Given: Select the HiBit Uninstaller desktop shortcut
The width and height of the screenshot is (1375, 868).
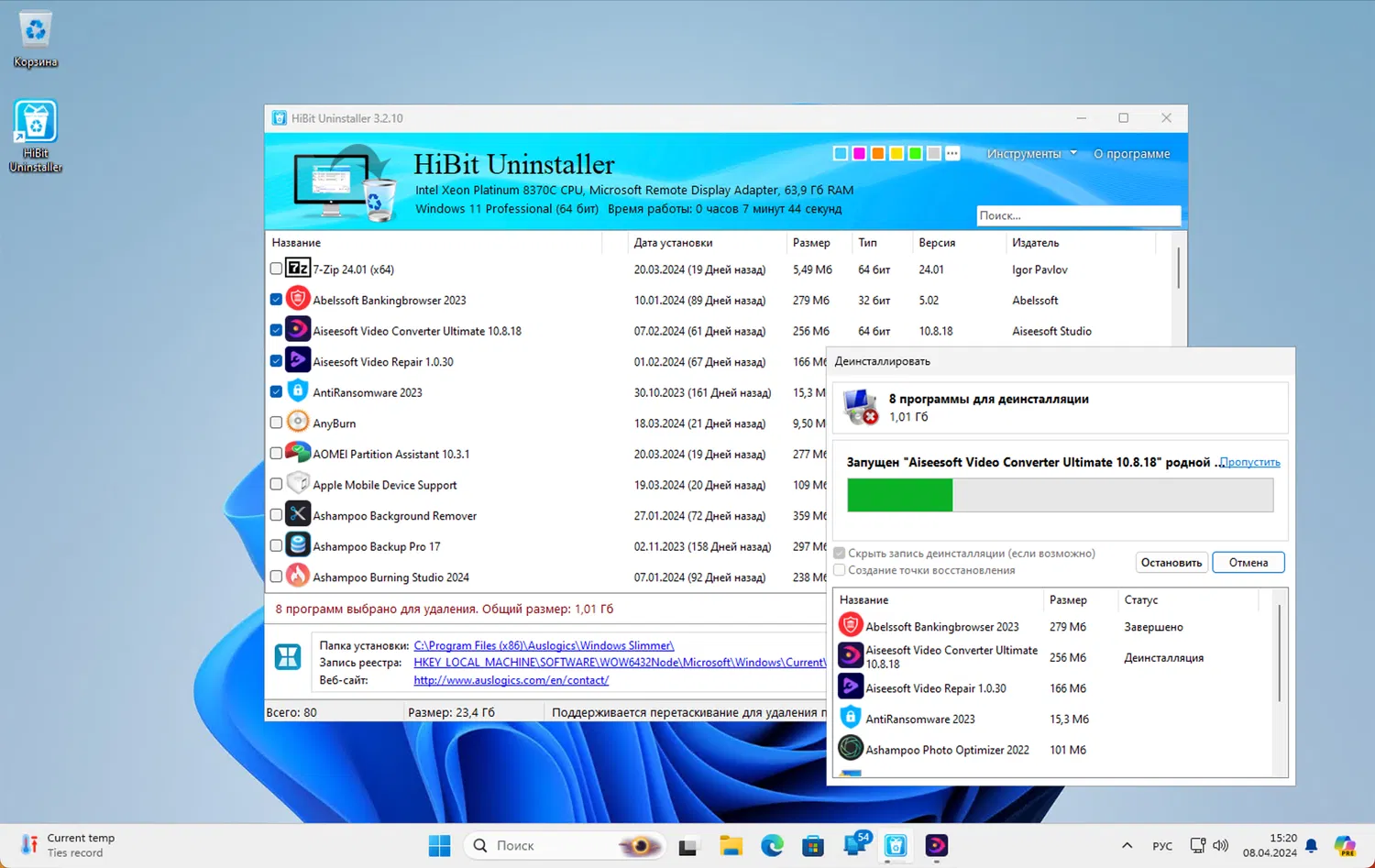Looking at the screenshot, I should 36,136.
